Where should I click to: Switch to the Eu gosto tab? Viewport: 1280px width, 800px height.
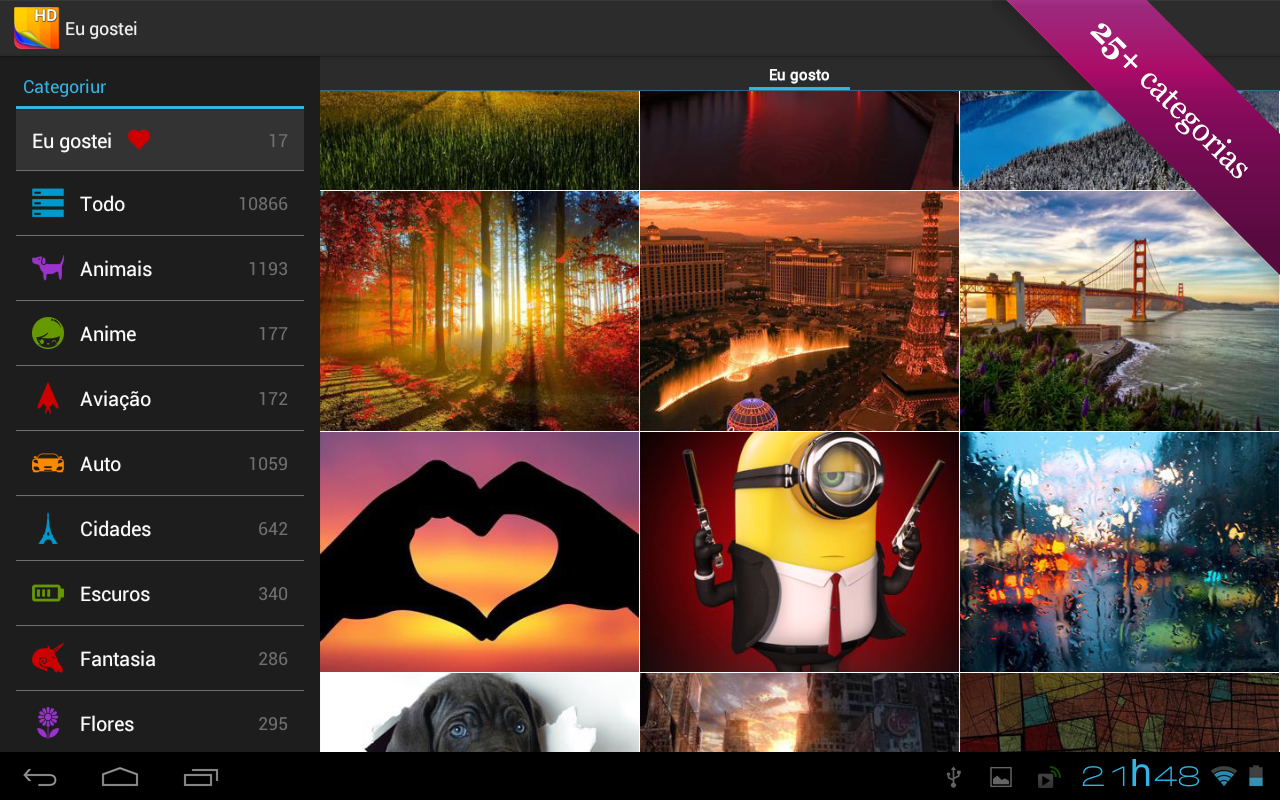(799, 75)
